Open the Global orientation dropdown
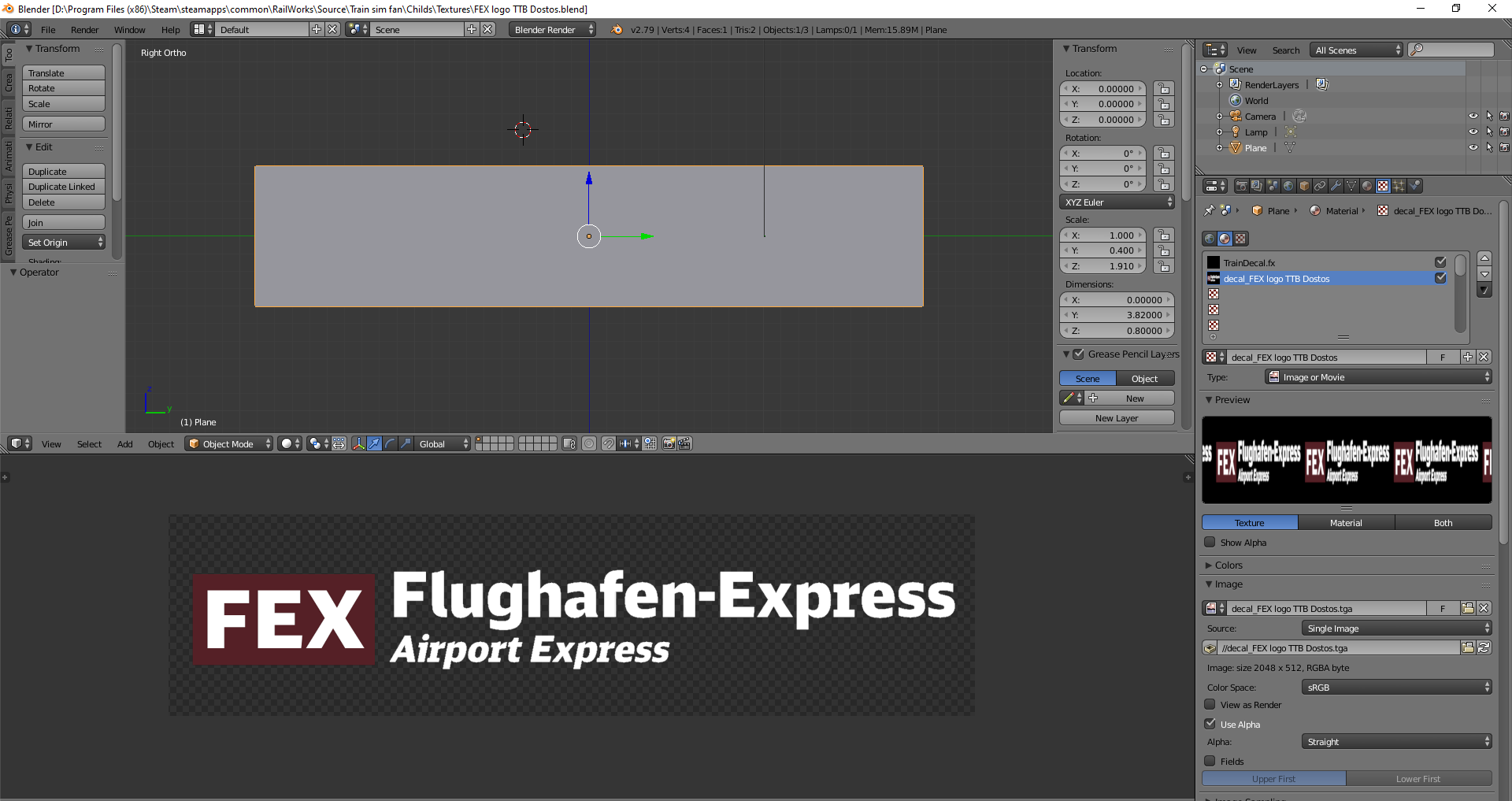The height and width of the screenshot is (801, 1512). pyautogui.click(x=443, y=443)
